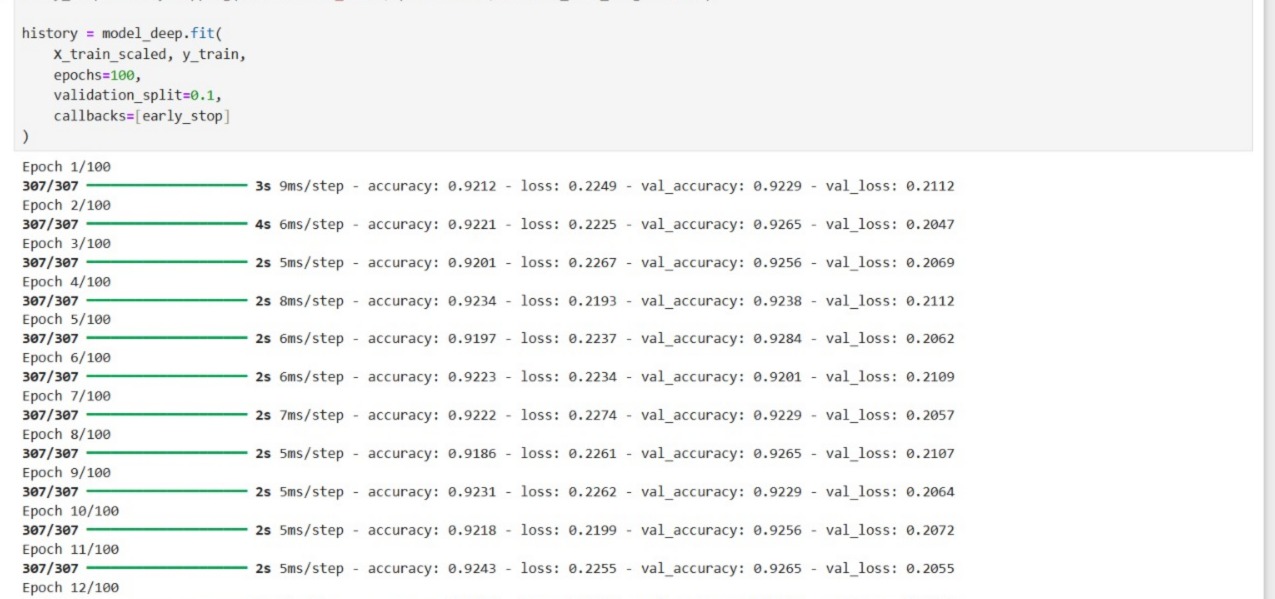Image resolution: width=1275 pixels, height=599 pixels.
Task: Click the 'accuracy: 0.9243' value
Action: tap(432, 568)
